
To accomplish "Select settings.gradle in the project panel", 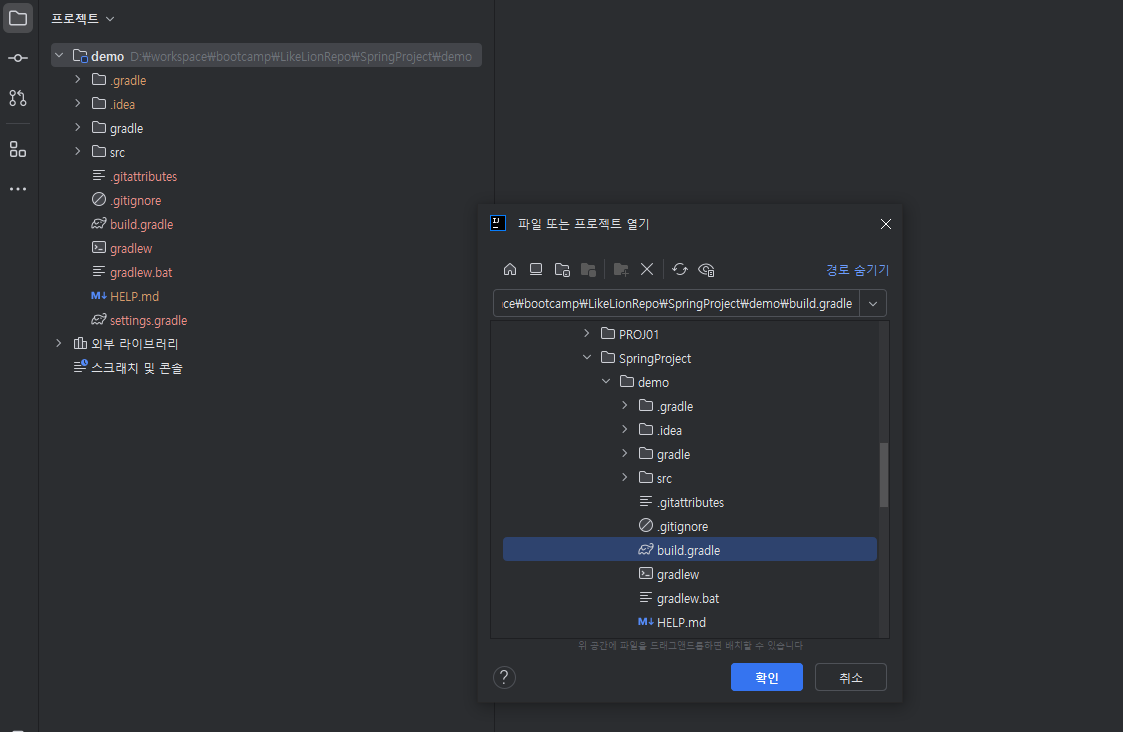I will [148, 320].
